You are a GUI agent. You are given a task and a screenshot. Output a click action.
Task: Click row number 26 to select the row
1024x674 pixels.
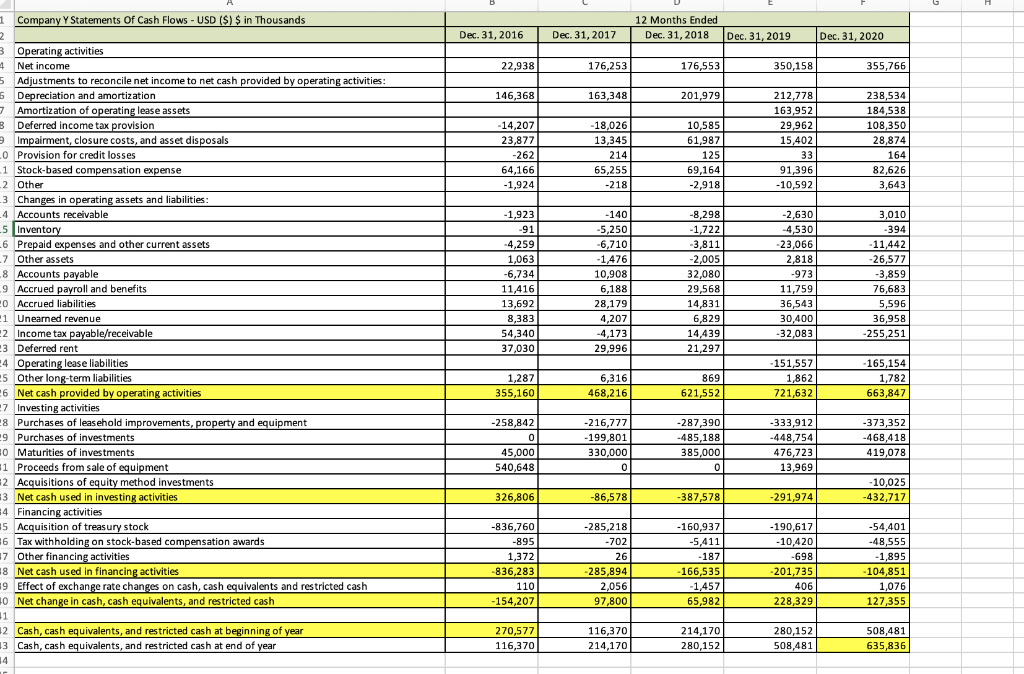coord(7,392)
